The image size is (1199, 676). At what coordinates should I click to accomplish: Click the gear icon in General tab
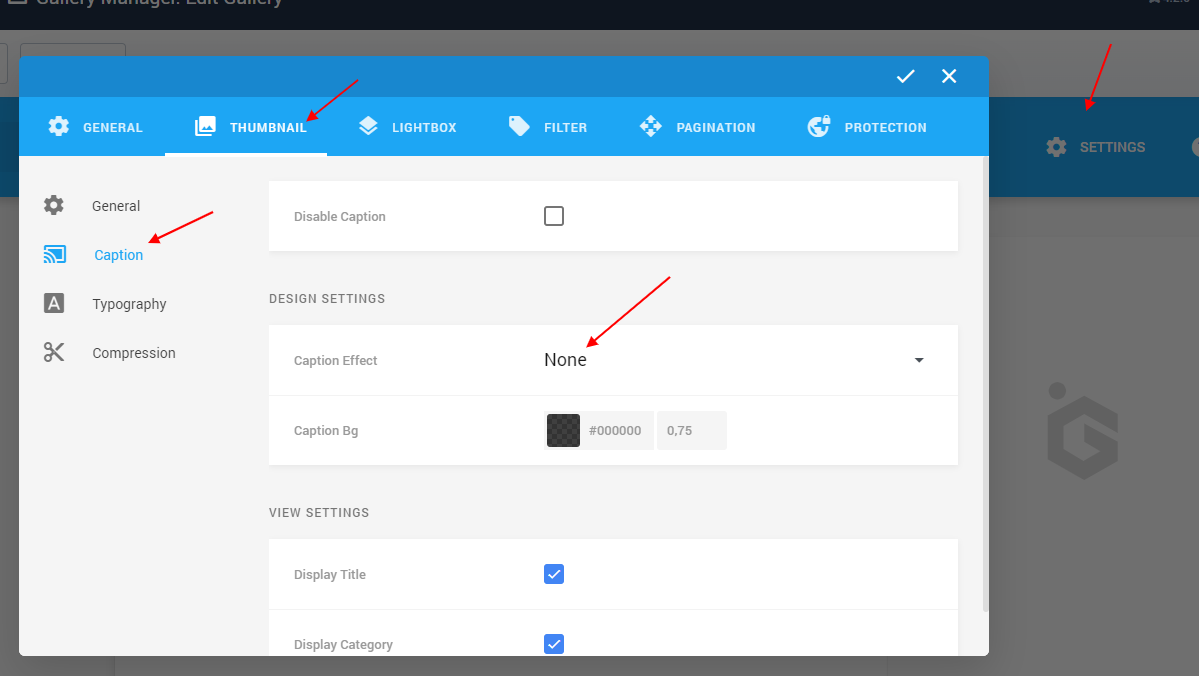(59, 126)
